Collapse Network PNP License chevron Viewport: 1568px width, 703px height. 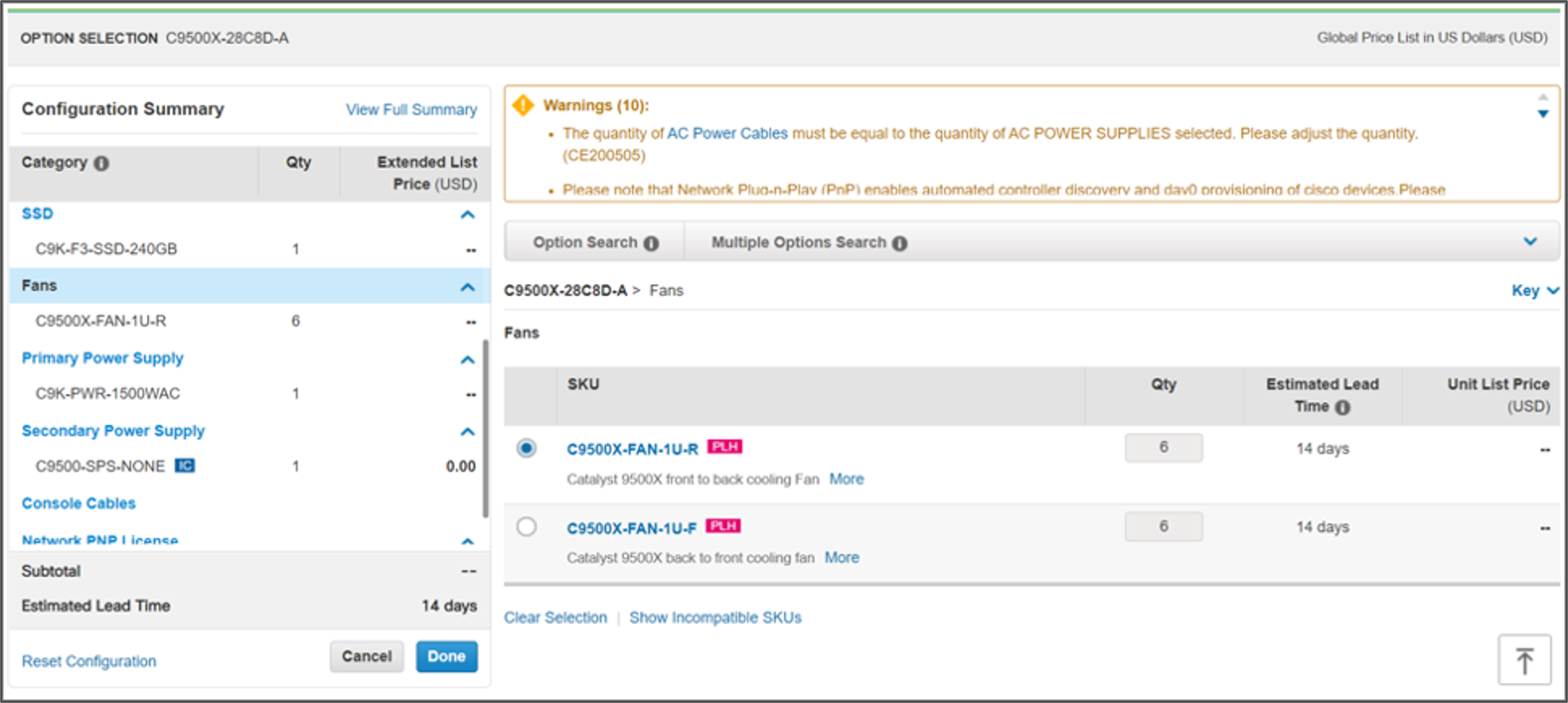click(467, 541)
